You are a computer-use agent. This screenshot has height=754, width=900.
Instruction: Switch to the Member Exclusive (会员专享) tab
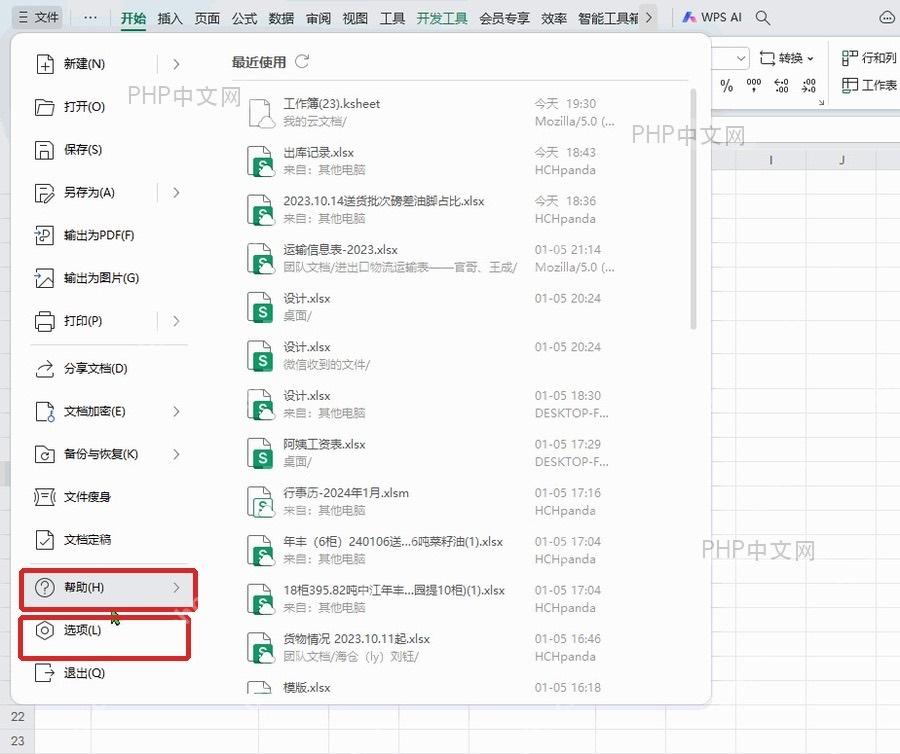(505, 18)
